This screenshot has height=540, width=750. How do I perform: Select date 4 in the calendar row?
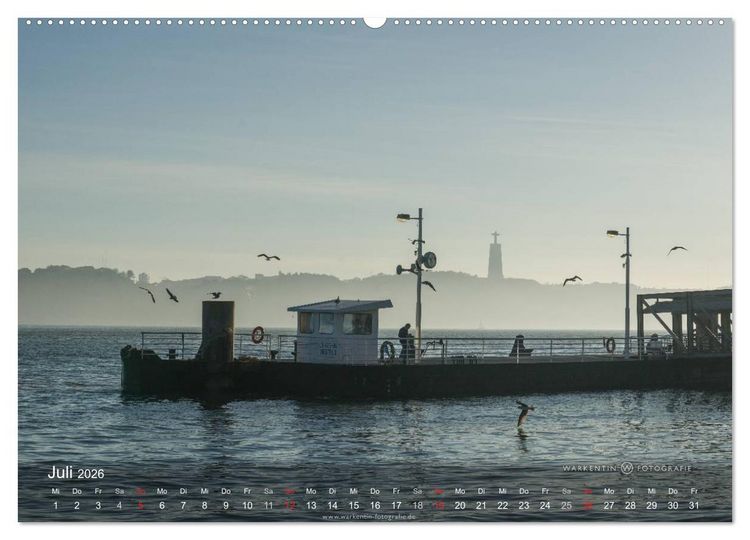point(119,505)
